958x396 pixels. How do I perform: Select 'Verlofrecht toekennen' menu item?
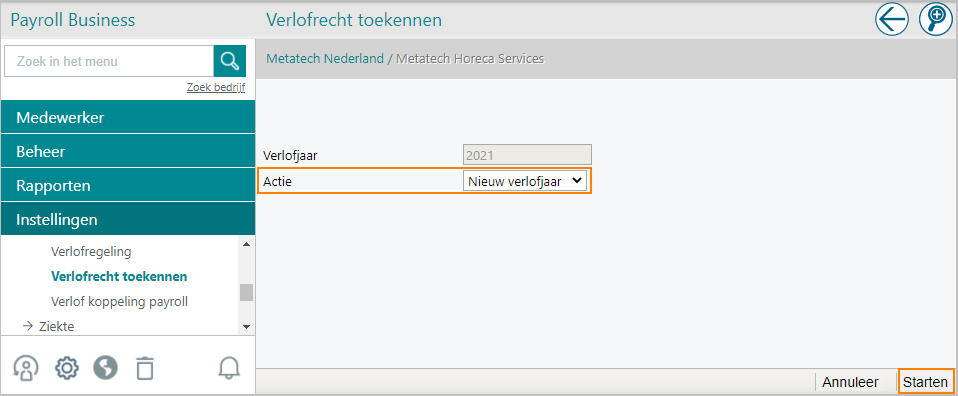click(119, 276)
